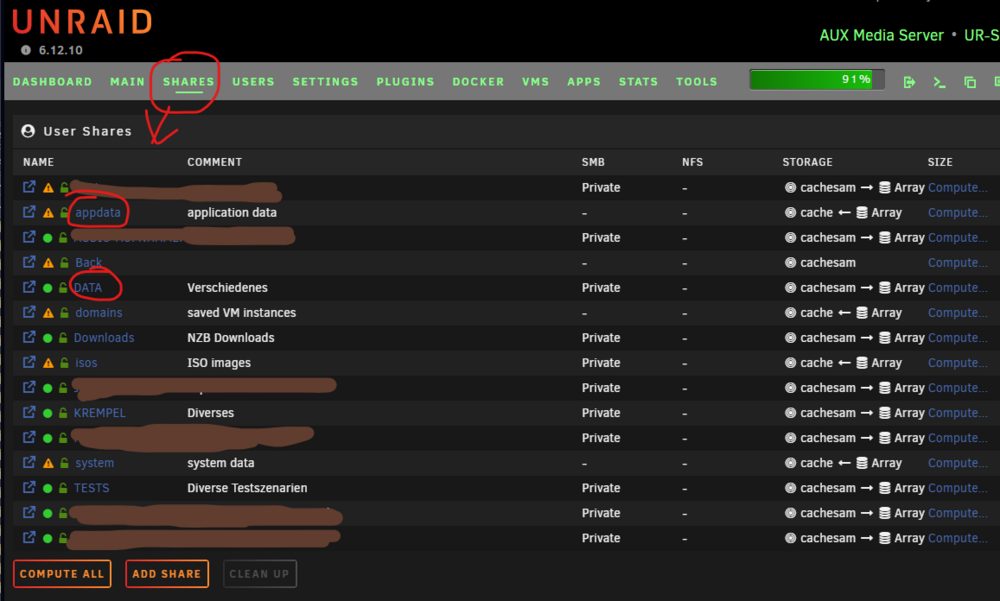Screen dimensions: 1000x601
Task: Click the padlock icon on DATA row
Action: click(x=63, y=288)
